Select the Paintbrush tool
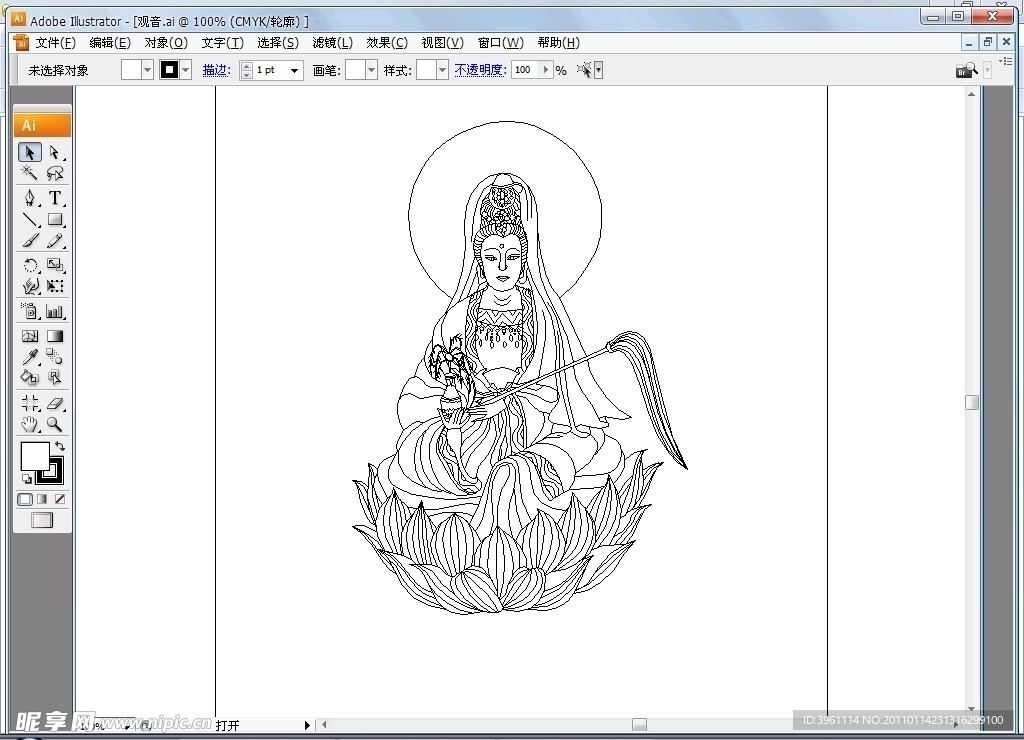Image resolution: width=1024 pixels, height=740 pixels. click(x=29, y=241)
